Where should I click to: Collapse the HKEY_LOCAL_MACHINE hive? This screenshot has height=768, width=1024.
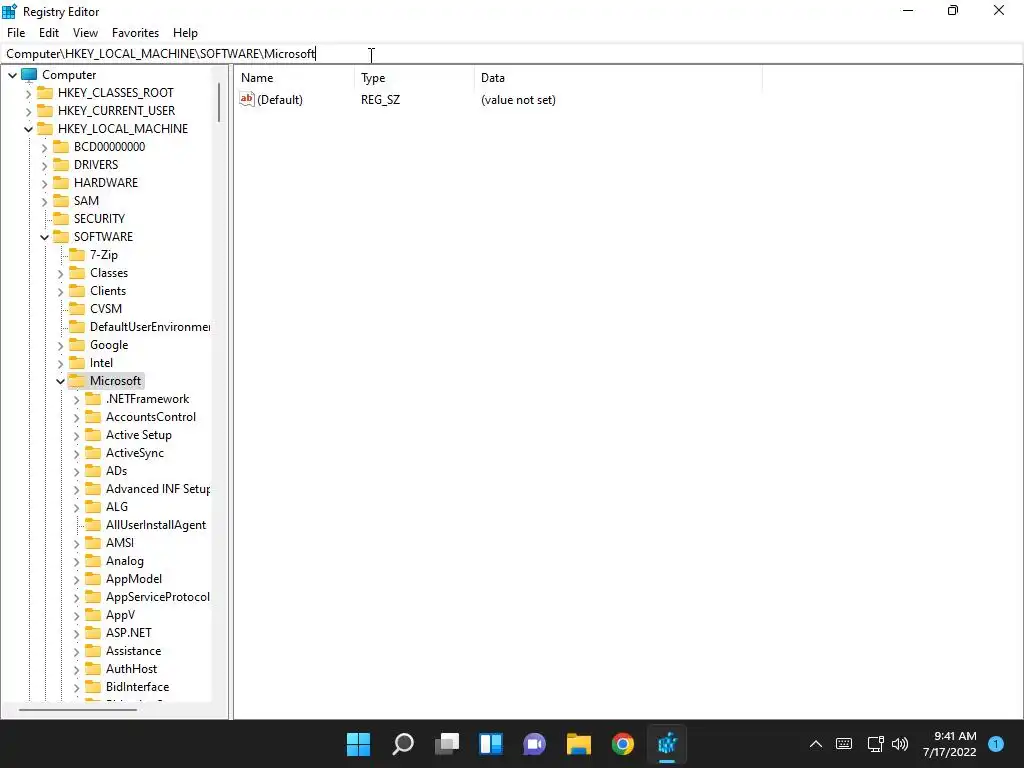(28, 129)
